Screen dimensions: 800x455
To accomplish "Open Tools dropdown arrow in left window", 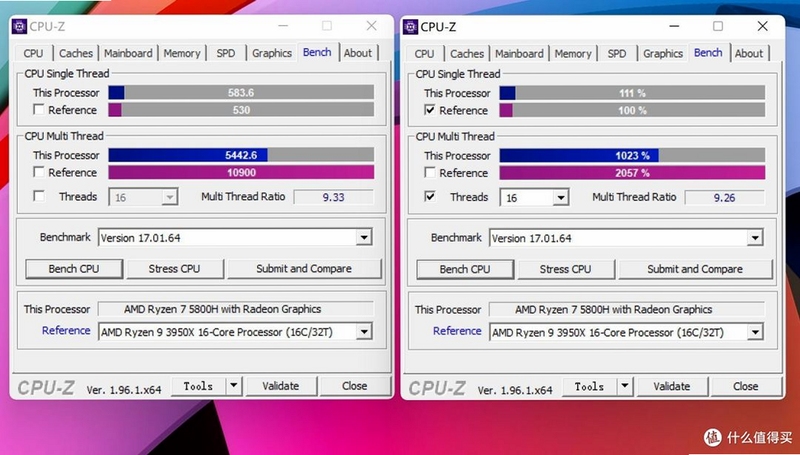I will tap(233, 386).
